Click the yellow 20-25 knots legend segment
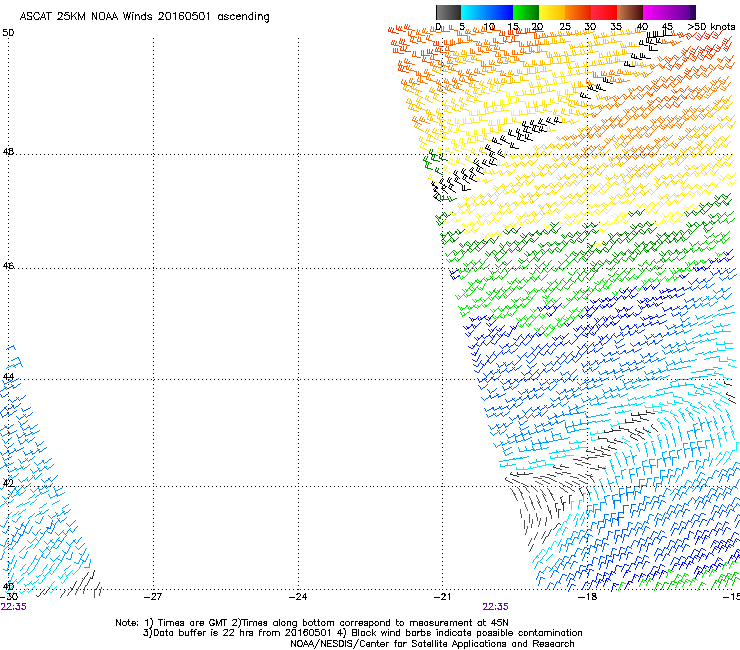The height and width of the screenshot is (650, 740). point(552,12)
